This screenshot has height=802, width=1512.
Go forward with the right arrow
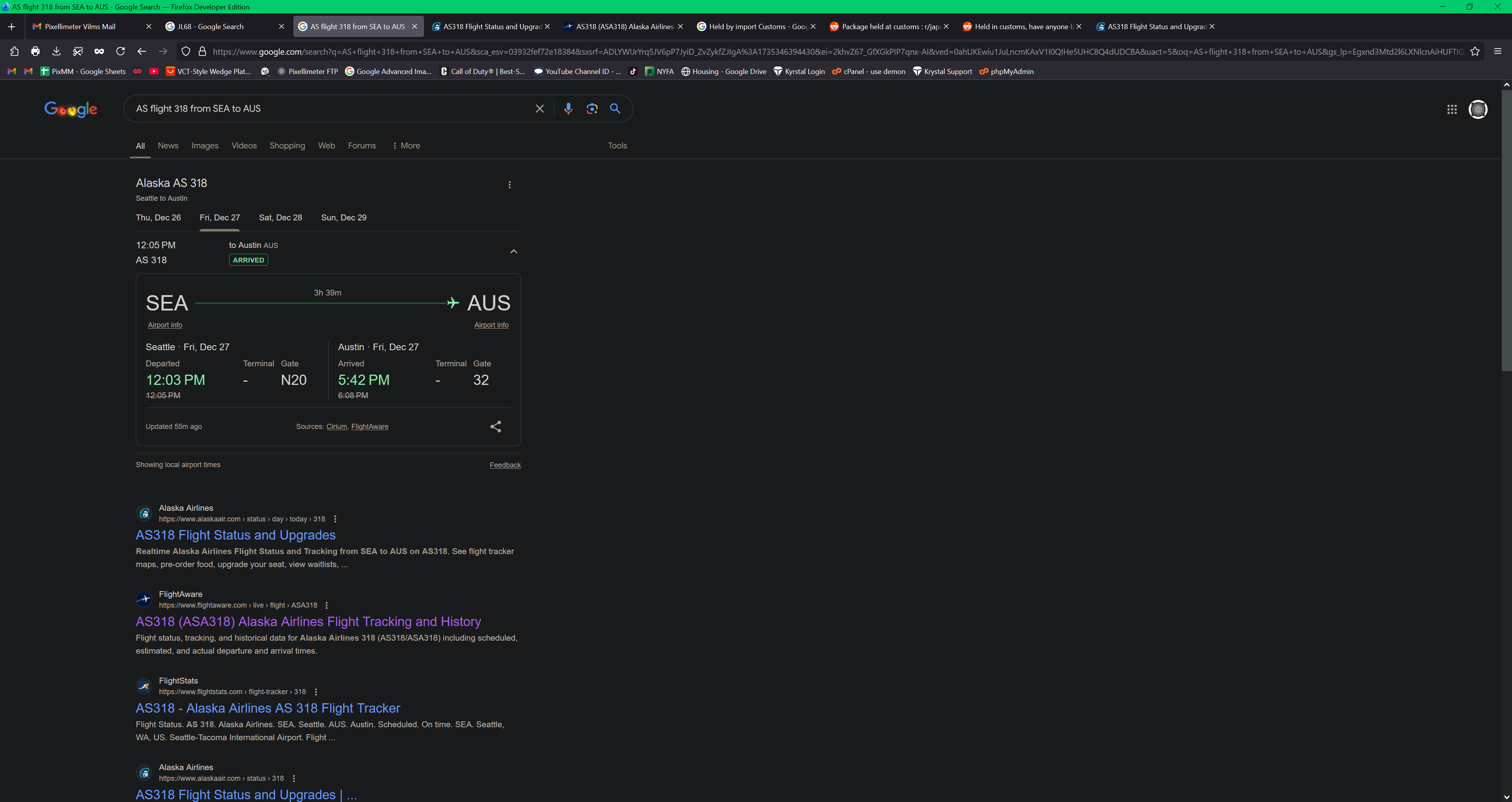(163, 52)
